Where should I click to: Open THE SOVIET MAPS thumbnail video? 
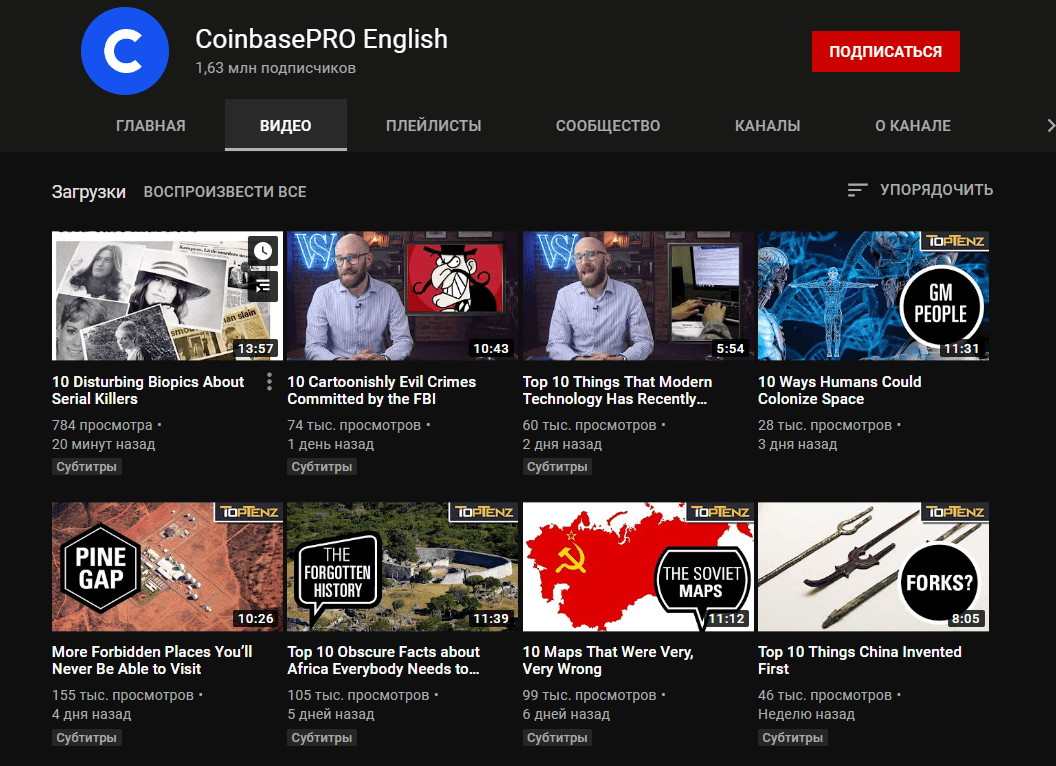tap(638, 567)
